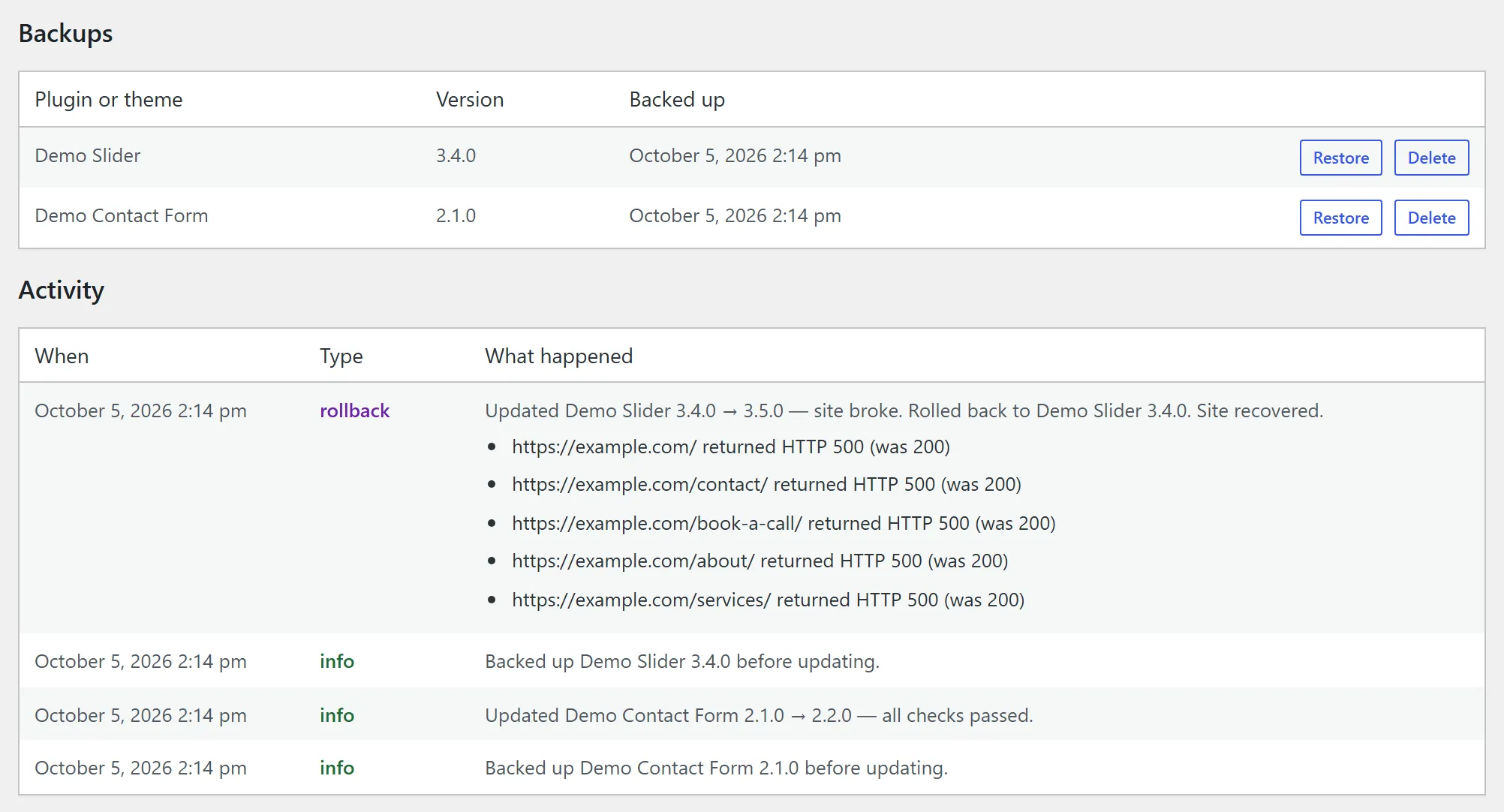This screenshot has height=812, width=1504.
Task: Click the 'What happened' column header
Action: (559, 356)
